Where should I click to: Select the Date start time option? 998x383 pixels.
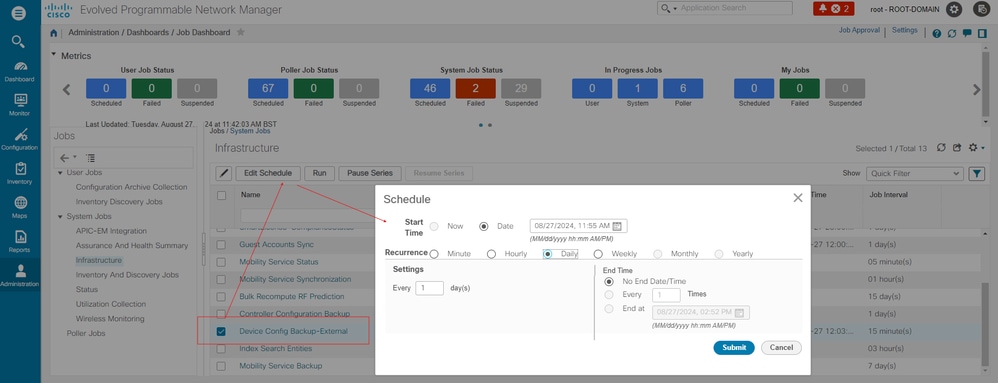(484, 226)
